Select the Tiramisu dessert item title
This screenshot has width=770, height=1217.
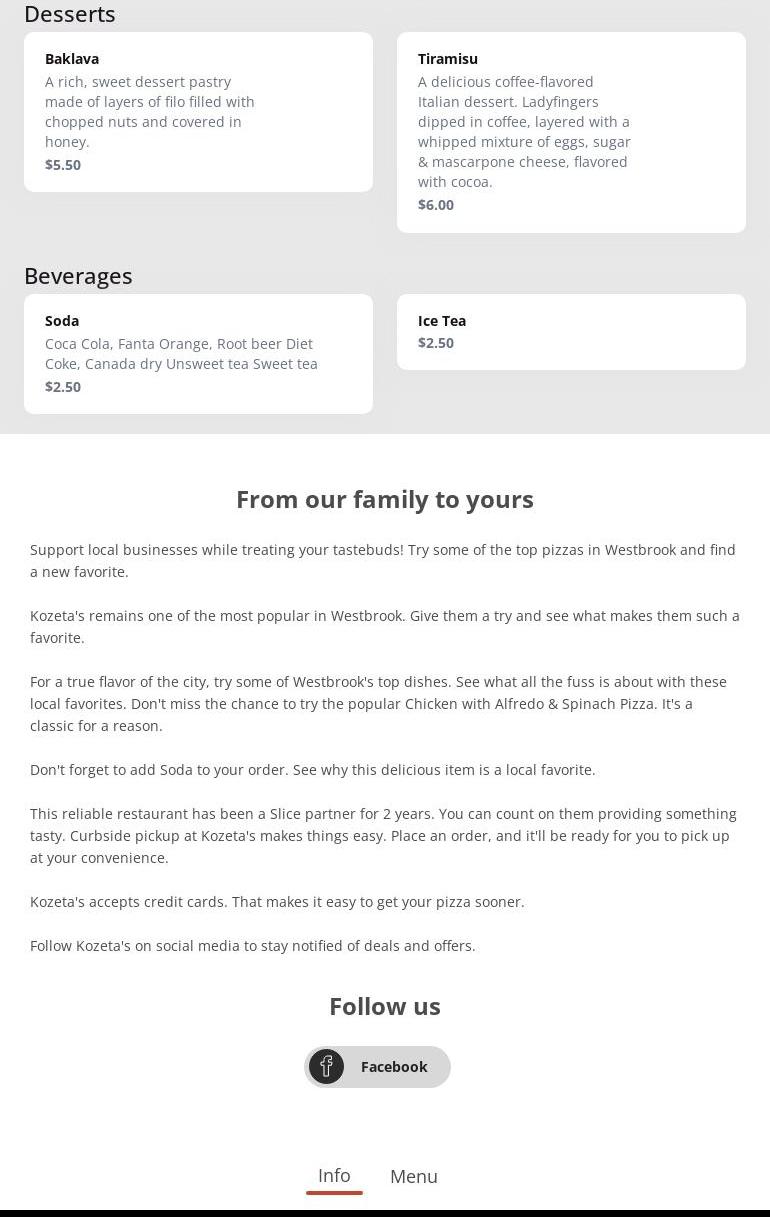coord(448,59)
